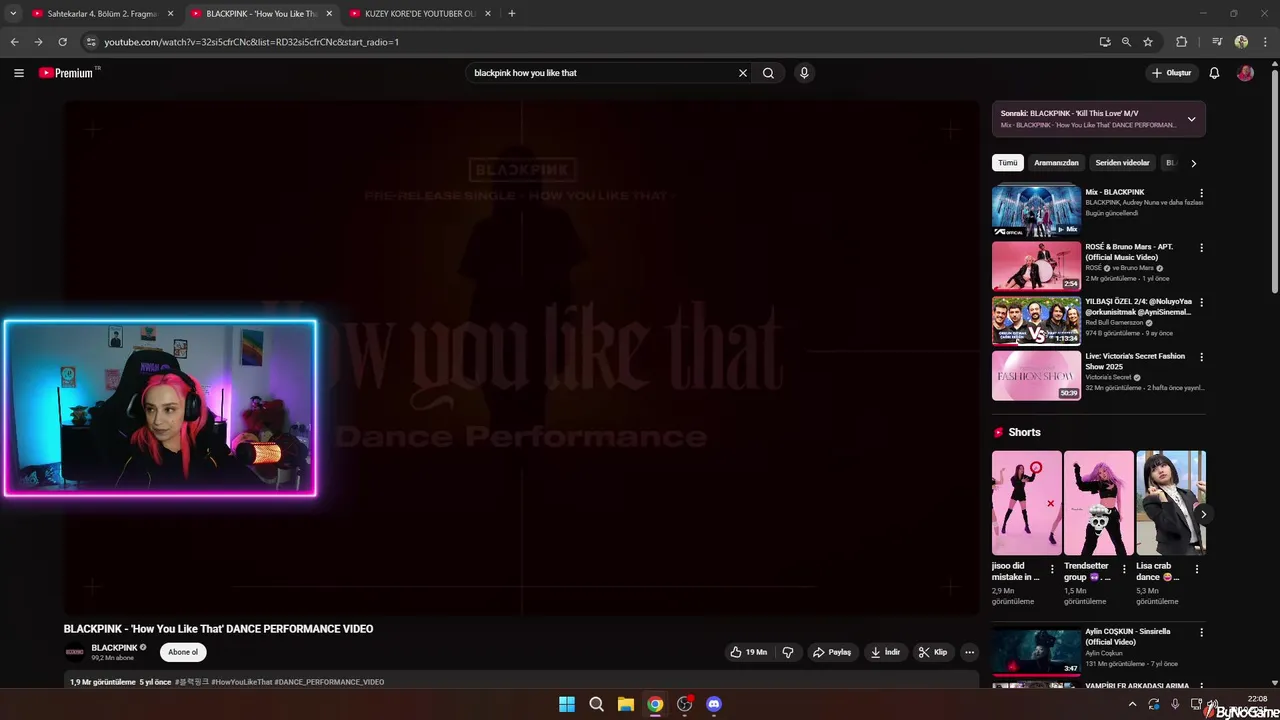Open BLACKPINK channel name link
Image resolution: width=1280 pixels, height=720 pixels.
(114, 648)
